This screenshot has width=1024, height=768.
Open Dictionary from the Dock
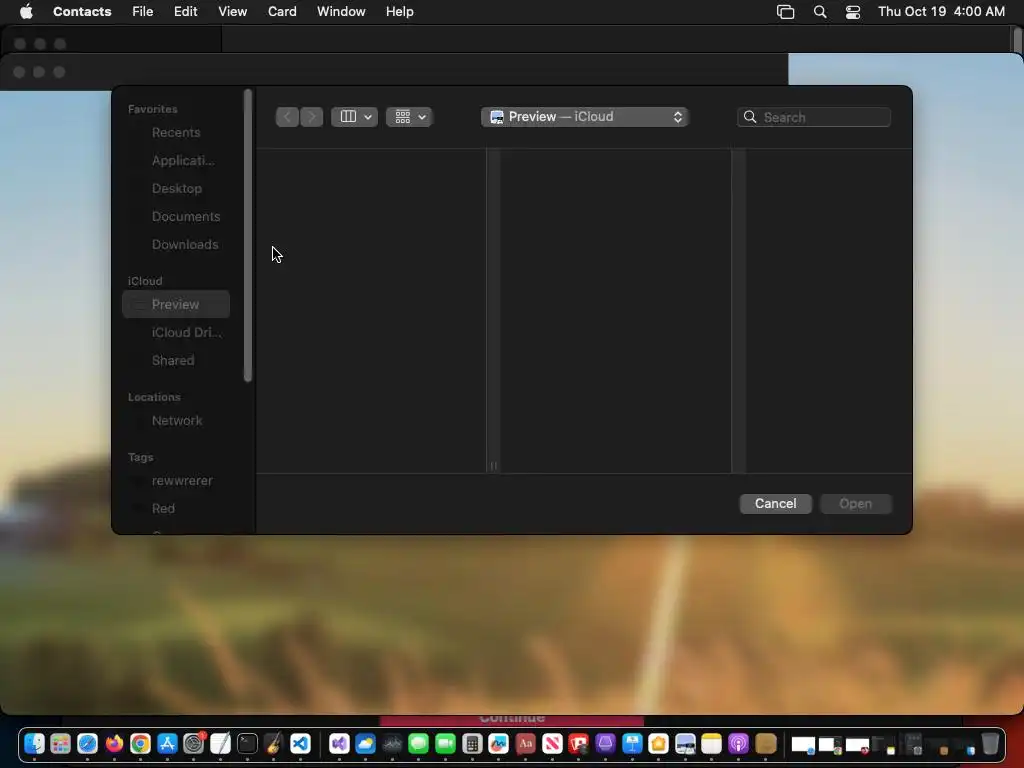(526, 744)
